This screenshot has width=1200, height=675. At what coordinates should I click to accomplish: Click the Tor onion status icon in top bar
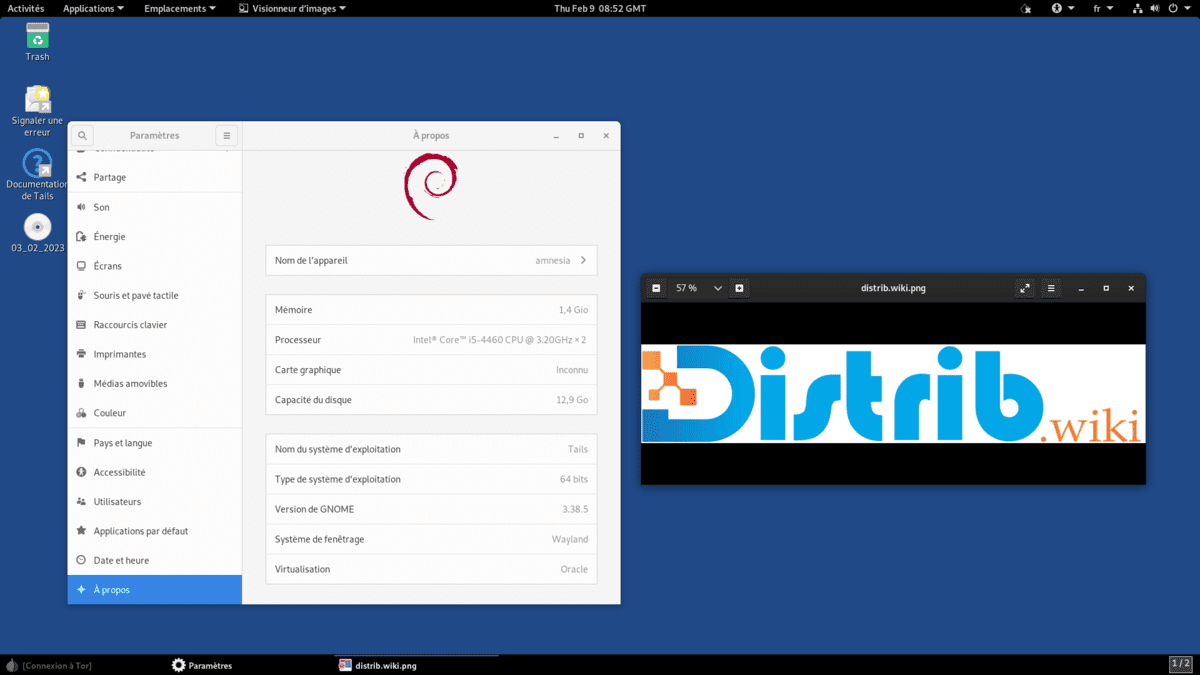(1025, 8)
